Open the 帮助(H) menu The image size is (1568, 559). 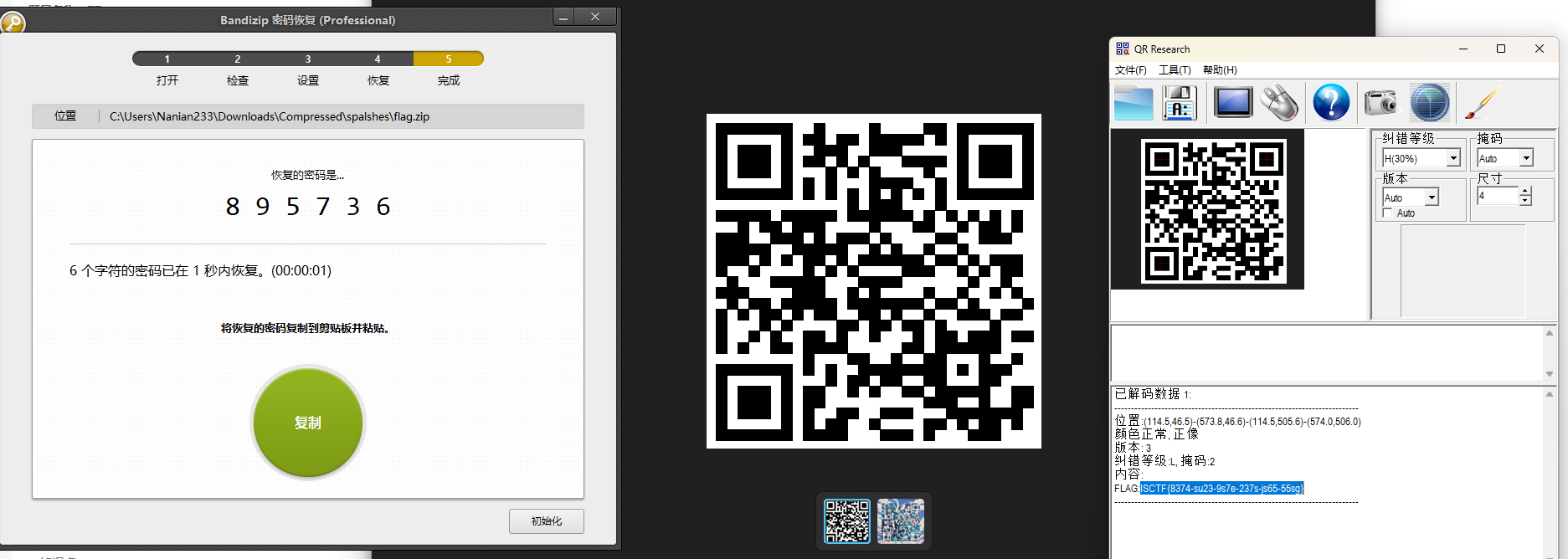point(1220,70)
